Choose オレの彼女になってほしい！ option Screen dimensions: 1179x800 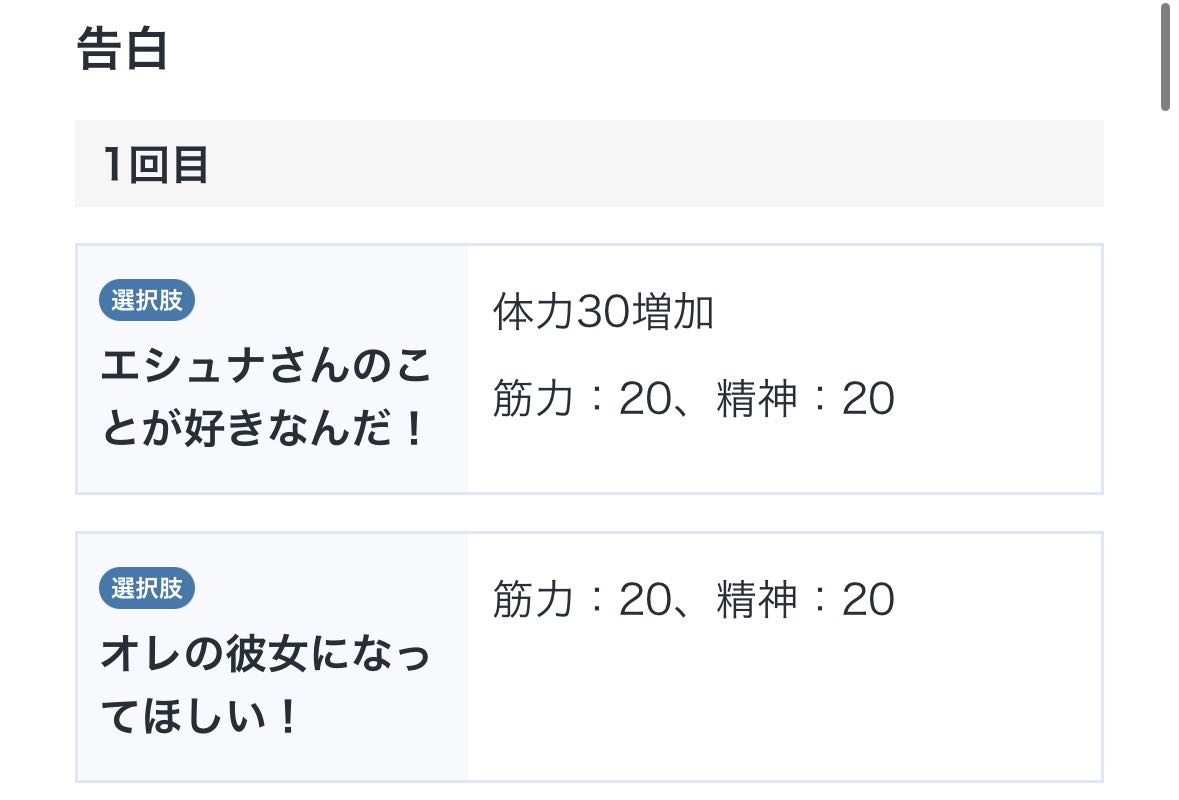pos(266,687)
